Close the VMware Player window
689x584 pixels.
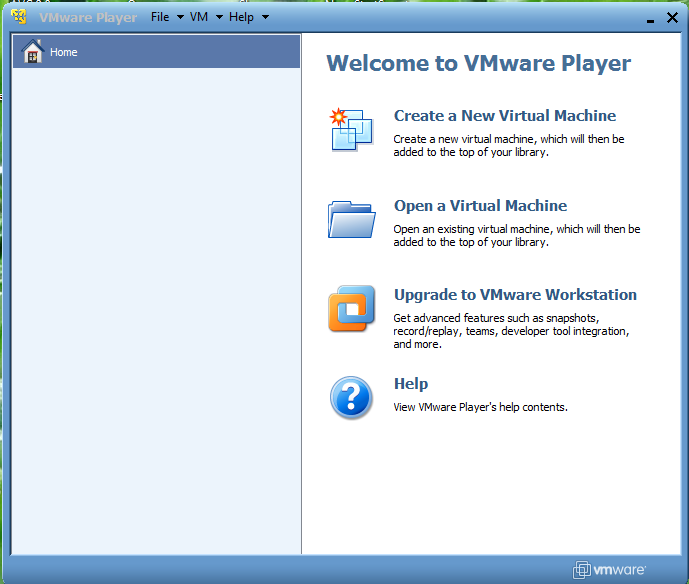672,18
